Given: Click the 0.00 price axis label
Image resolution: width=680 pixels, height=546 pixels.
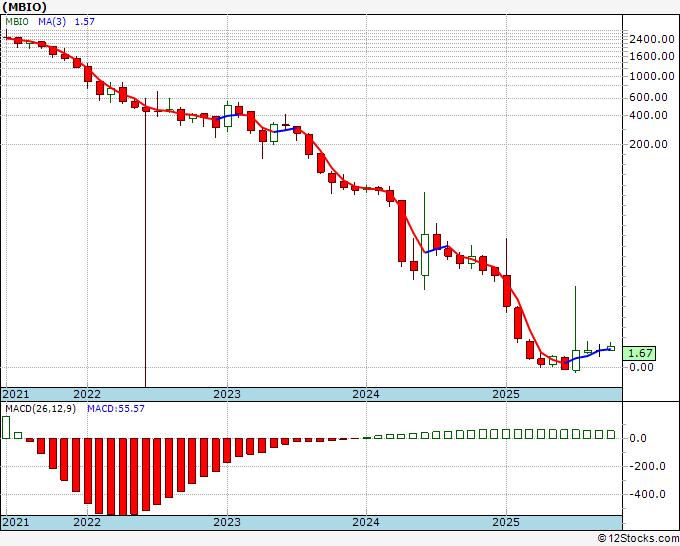Looking at the screenshot, I should (641, 367).
